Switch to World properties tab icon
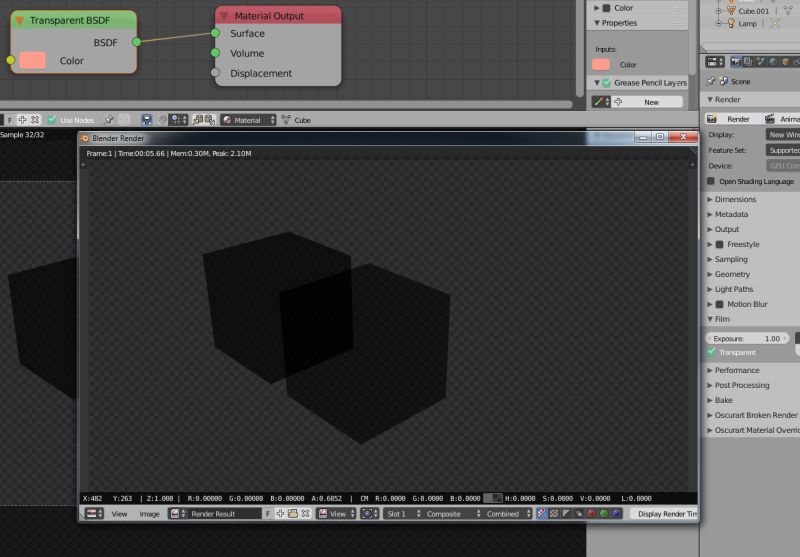The width and height of the screenshot is (800, 557). click(x=773, y=62)
